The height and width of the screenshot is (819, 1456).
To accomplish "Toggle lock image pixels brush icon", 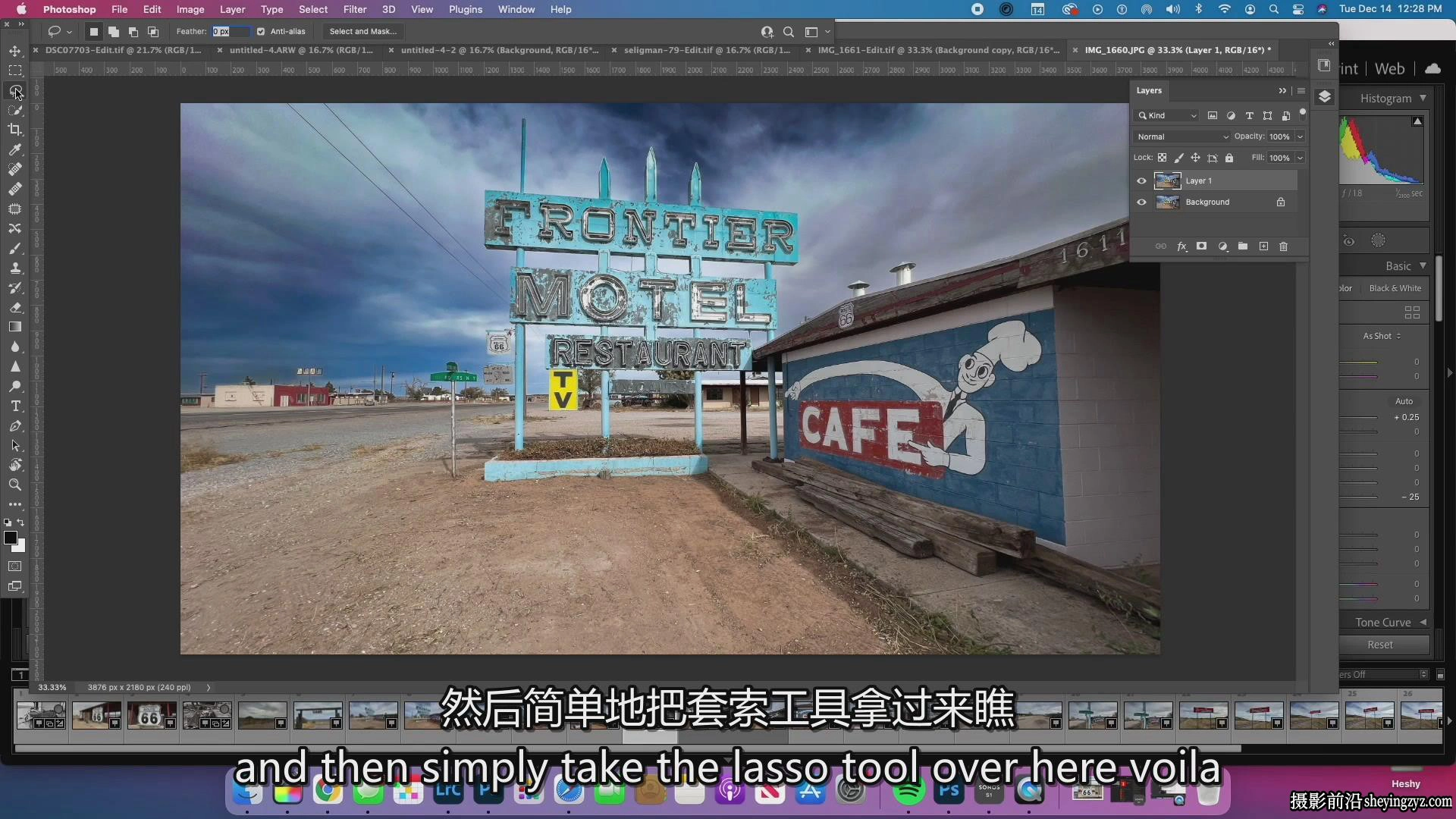I will [x=1178, y=158].
